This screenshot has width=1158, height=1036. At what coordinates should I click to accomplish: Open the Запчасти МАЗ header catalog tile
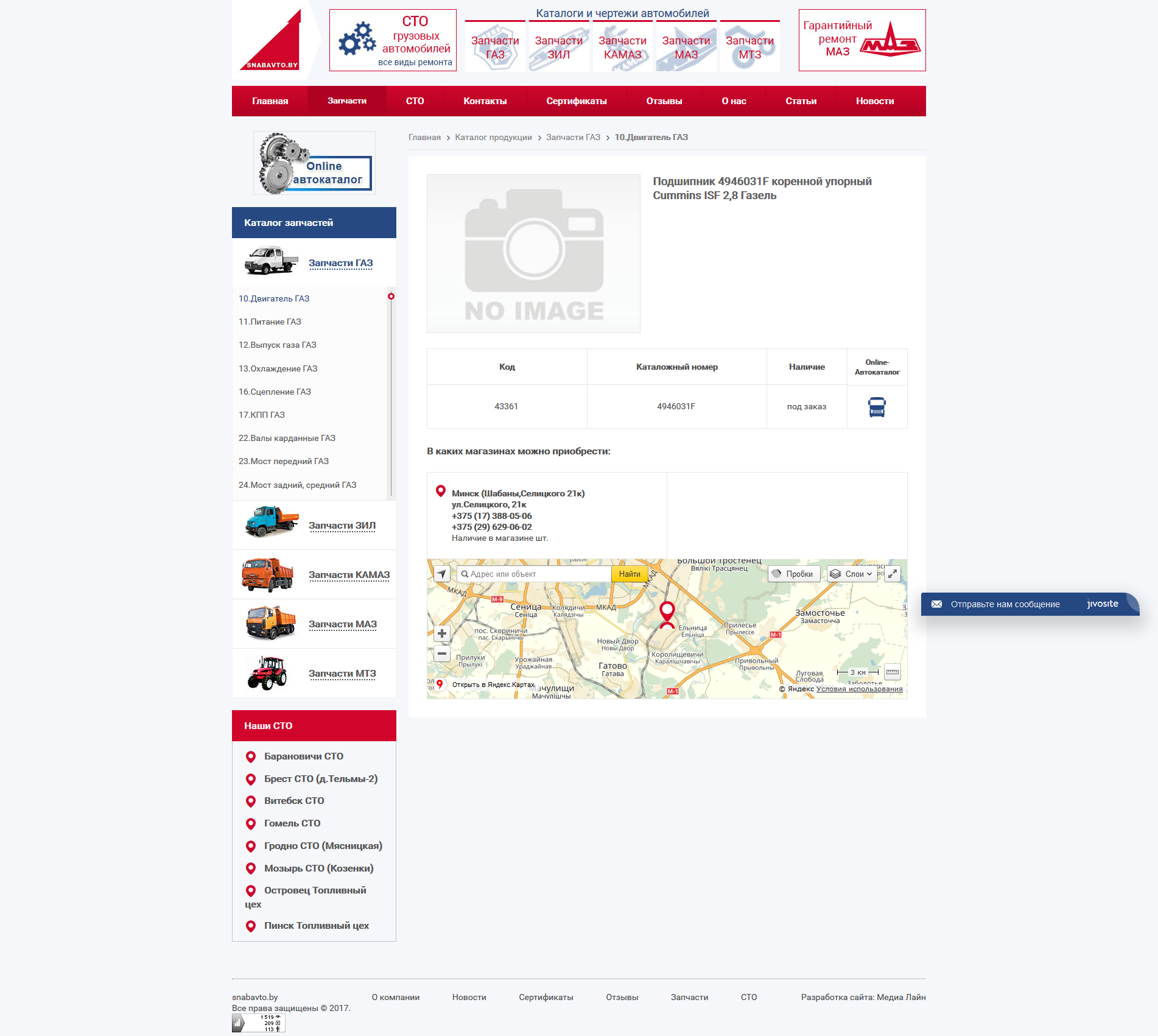click(x=686, y=47)
